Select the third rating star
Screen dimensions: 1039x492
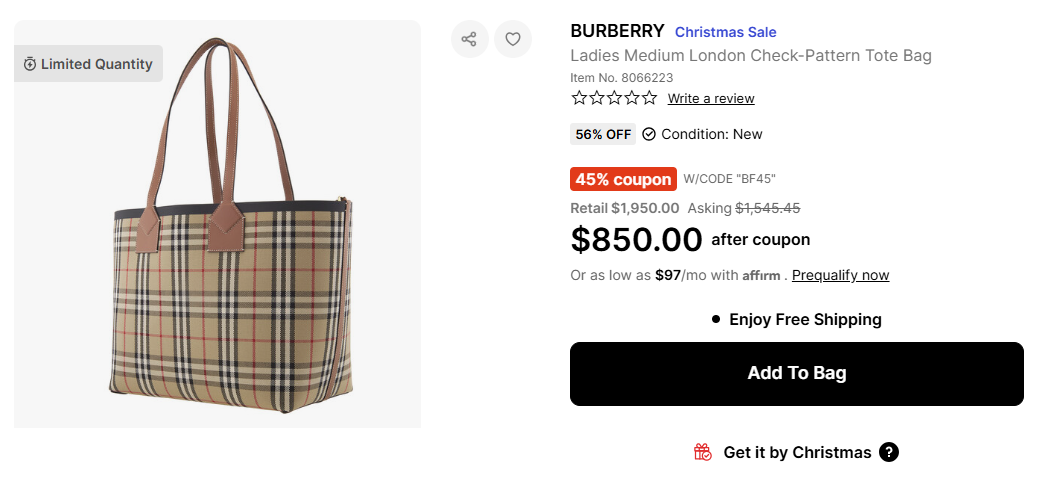[614, 98]
